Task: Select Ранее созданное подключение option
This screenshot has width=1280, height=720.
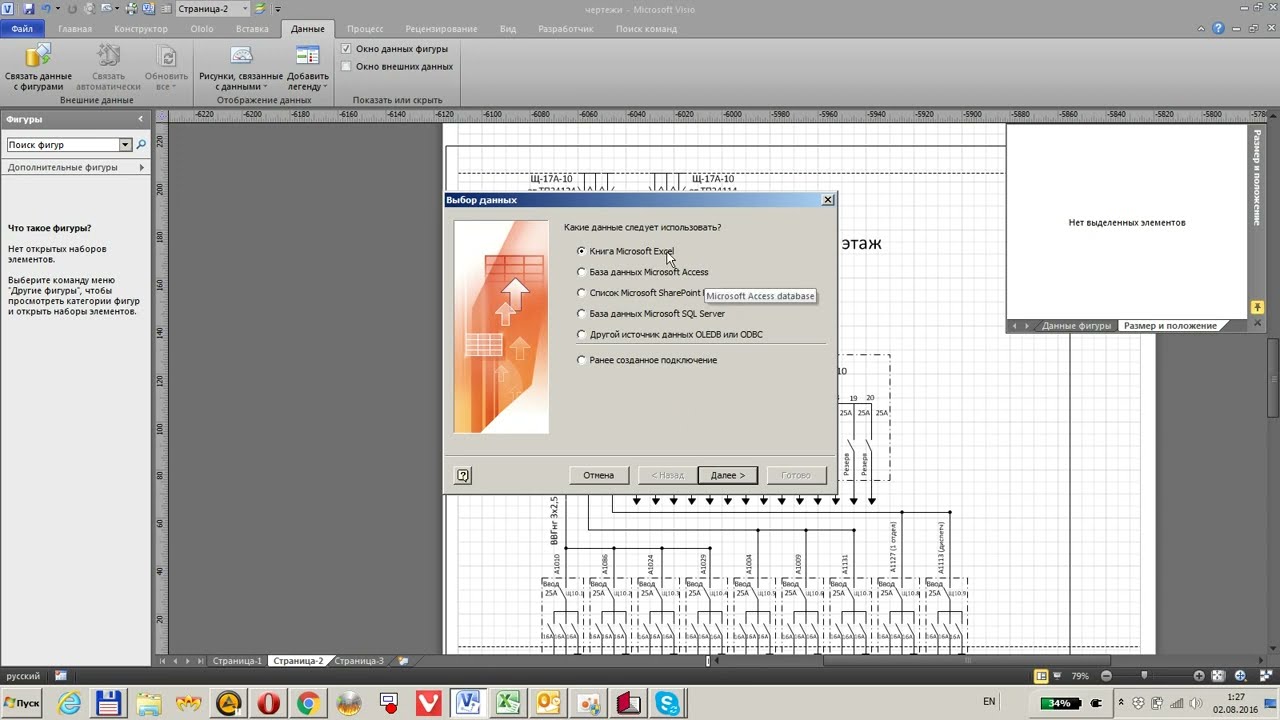Action: pos(582,360)
